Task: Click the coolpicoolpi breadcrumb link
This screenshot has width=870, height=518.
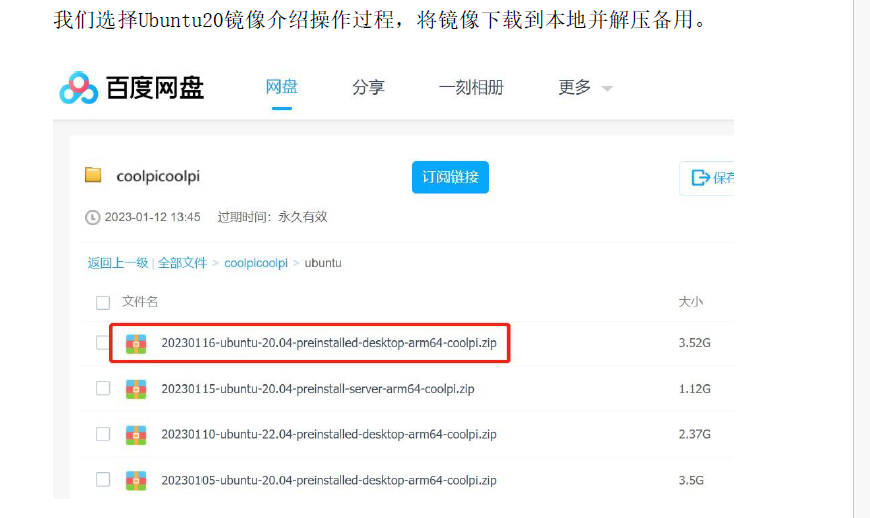Action: (256, 263)
